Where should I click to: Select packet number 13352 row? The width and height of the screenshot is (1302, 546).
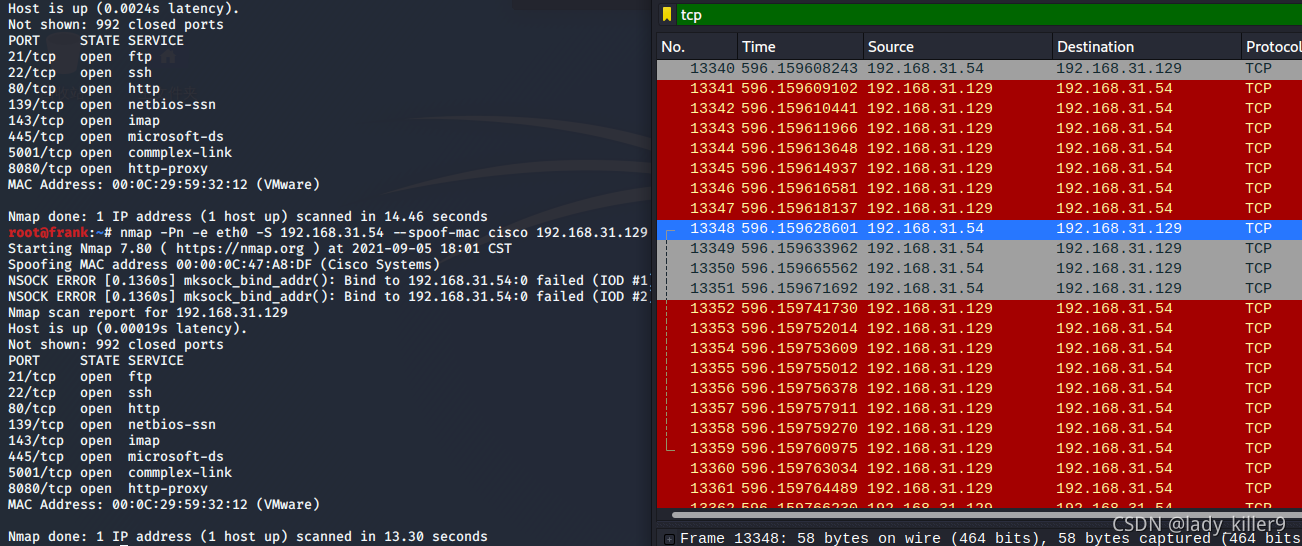(979, 309)
